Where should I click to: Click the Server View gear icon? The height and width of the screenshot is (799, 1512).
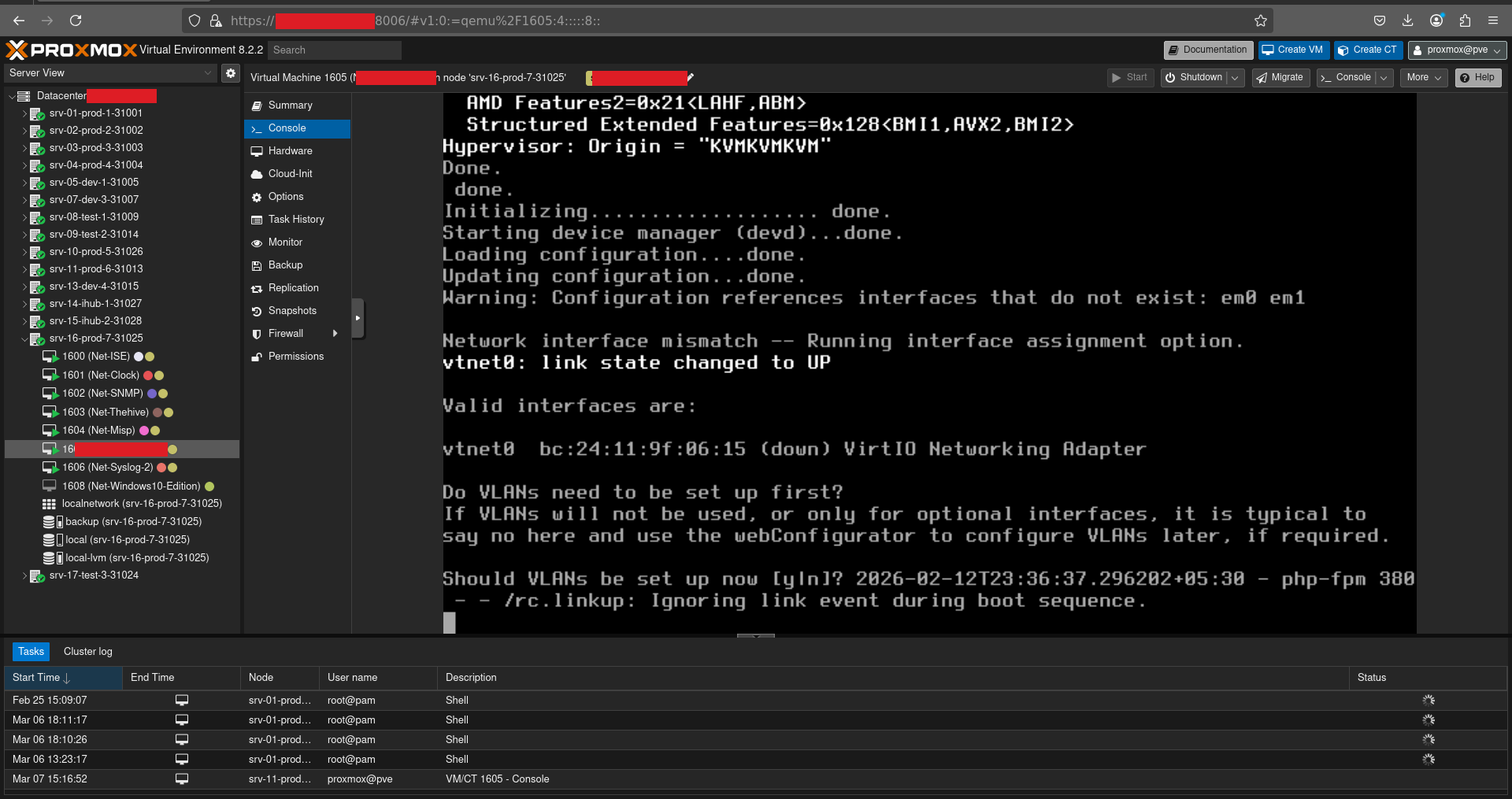tap(231, 73)
